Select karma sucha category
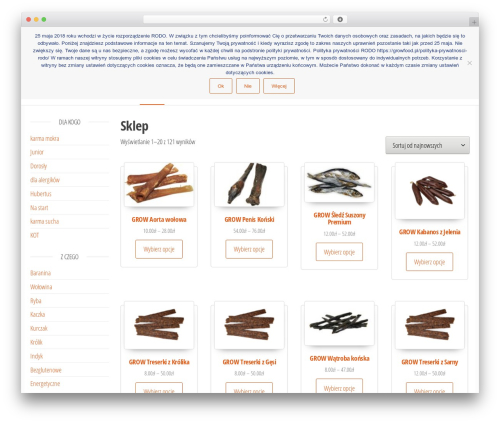The image size is (500, 423). pyautogui.click(x=44, y=221)
